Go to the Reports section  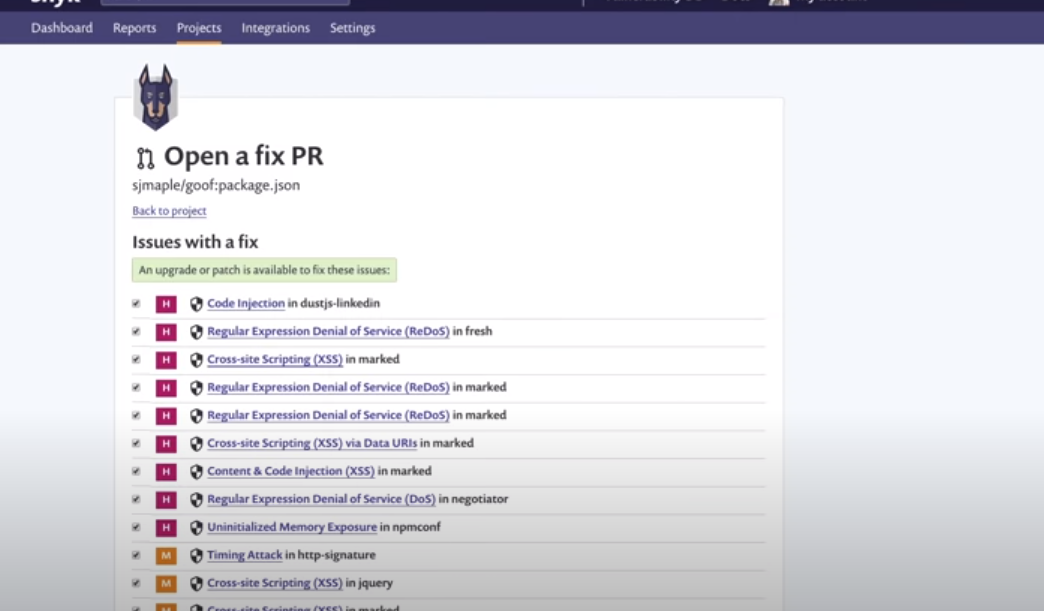point(134,28)
